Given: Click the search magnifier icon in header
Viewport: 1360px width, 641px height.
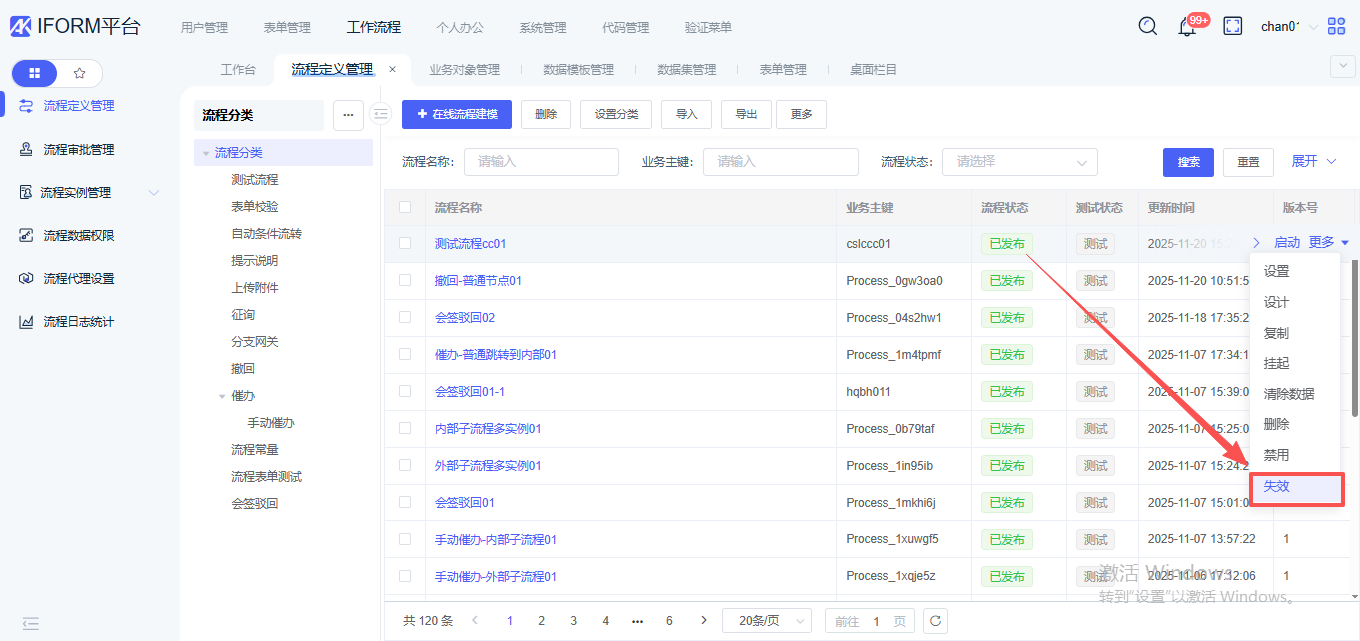Looking at the screenshot, I should point(1148,27).
